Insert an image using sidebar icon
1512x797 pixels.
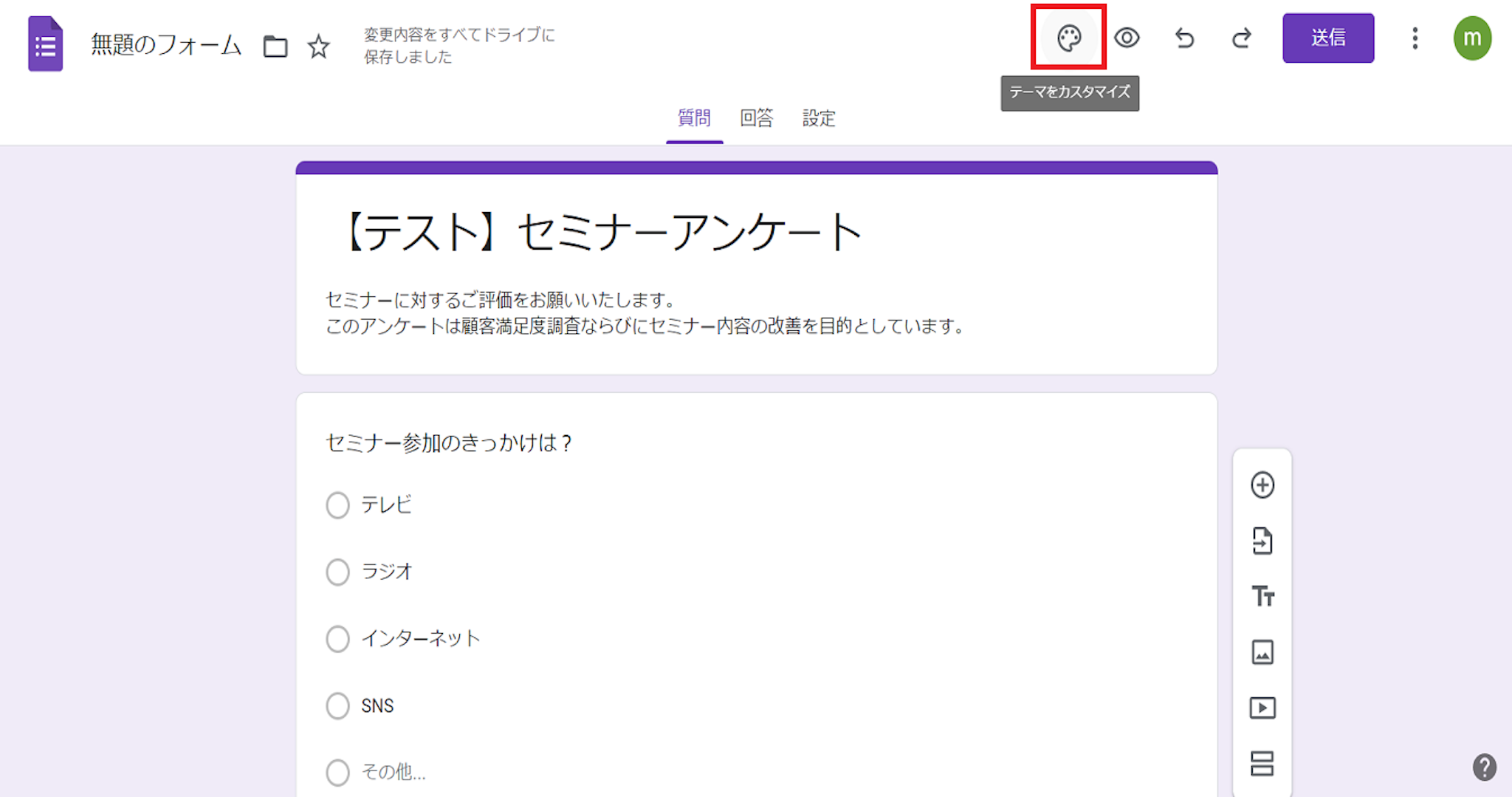click(1262, 652)
